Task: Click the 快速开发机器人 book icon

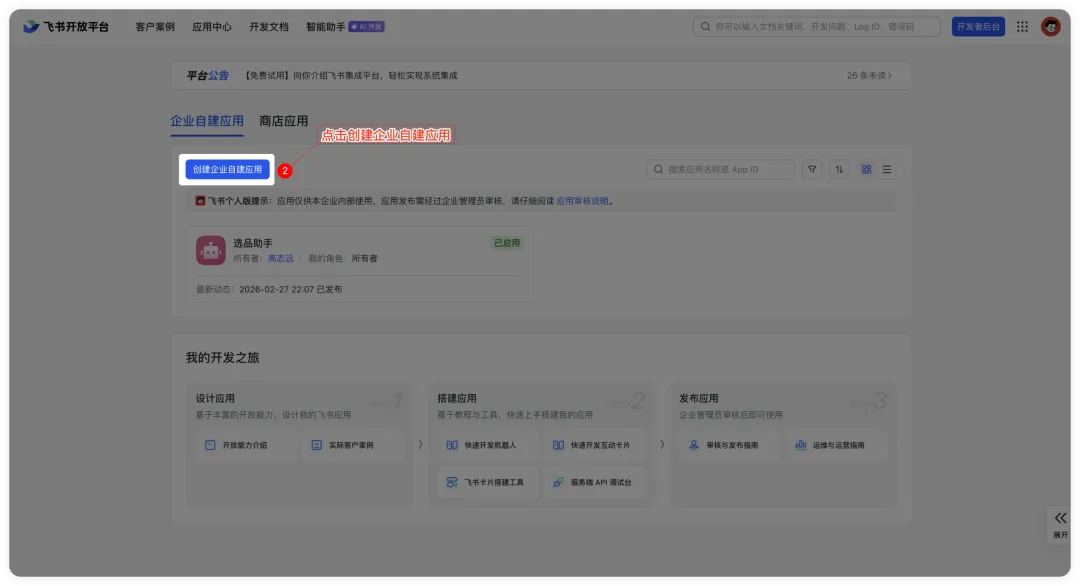Action: pos(452,446)
